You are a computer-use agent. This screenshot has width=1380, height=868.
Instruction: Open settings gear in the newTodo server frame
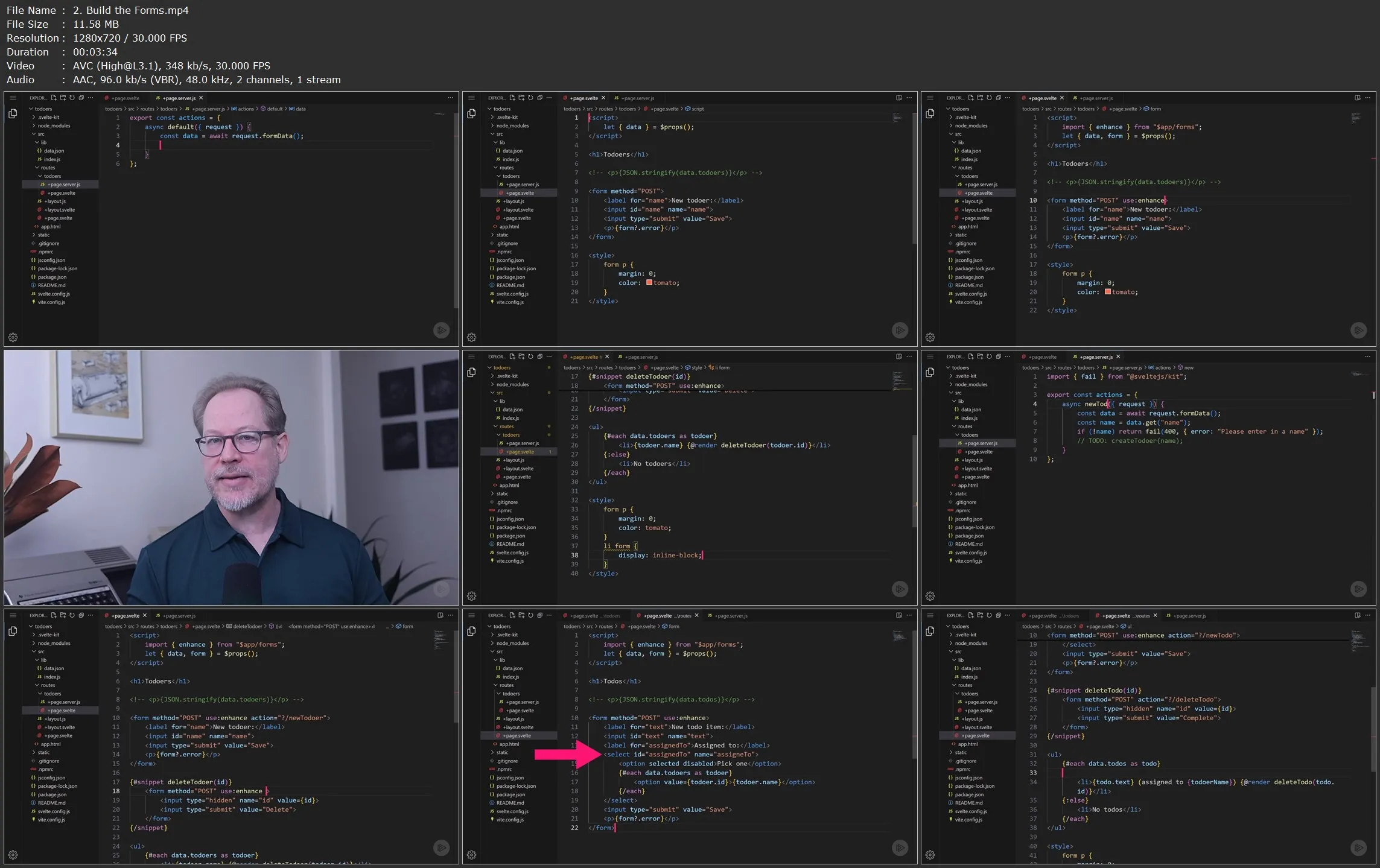[x=930, y=596]
